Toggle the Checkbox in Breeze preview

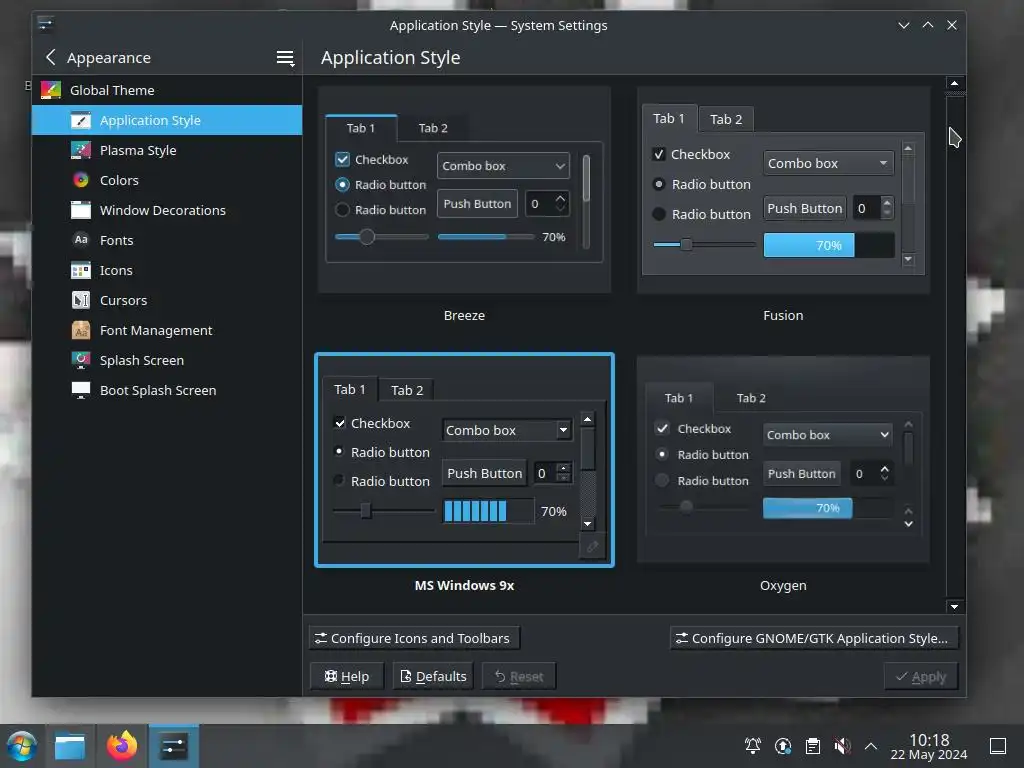(x=343, y=159)
